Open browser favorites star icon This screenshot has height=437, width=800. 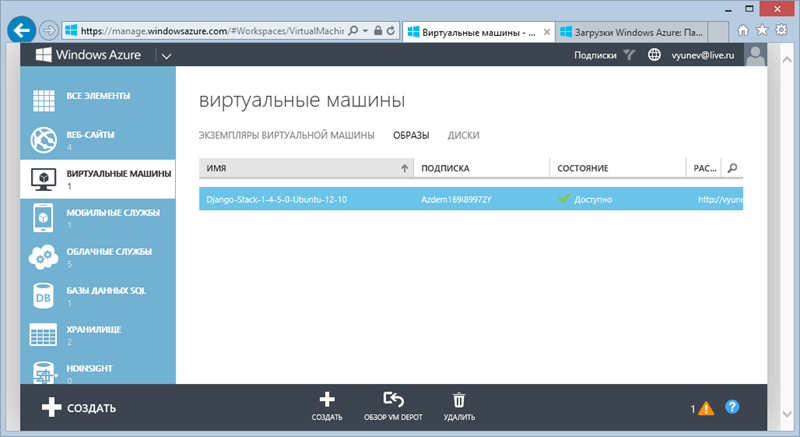(x=762, y=30)
